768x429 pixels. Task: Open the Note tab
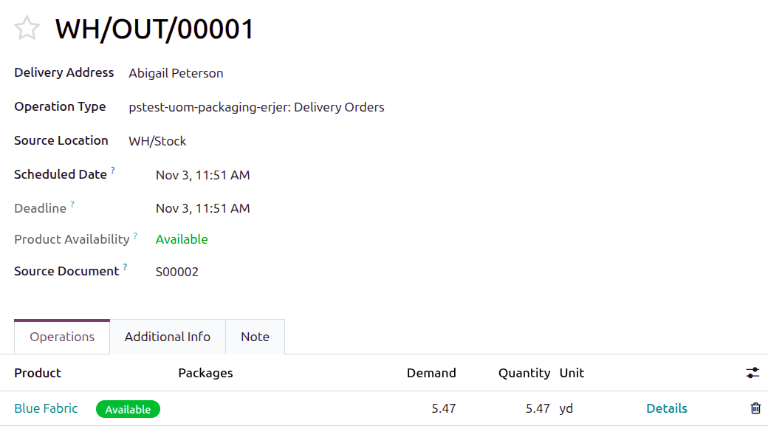tap(255, 337)
